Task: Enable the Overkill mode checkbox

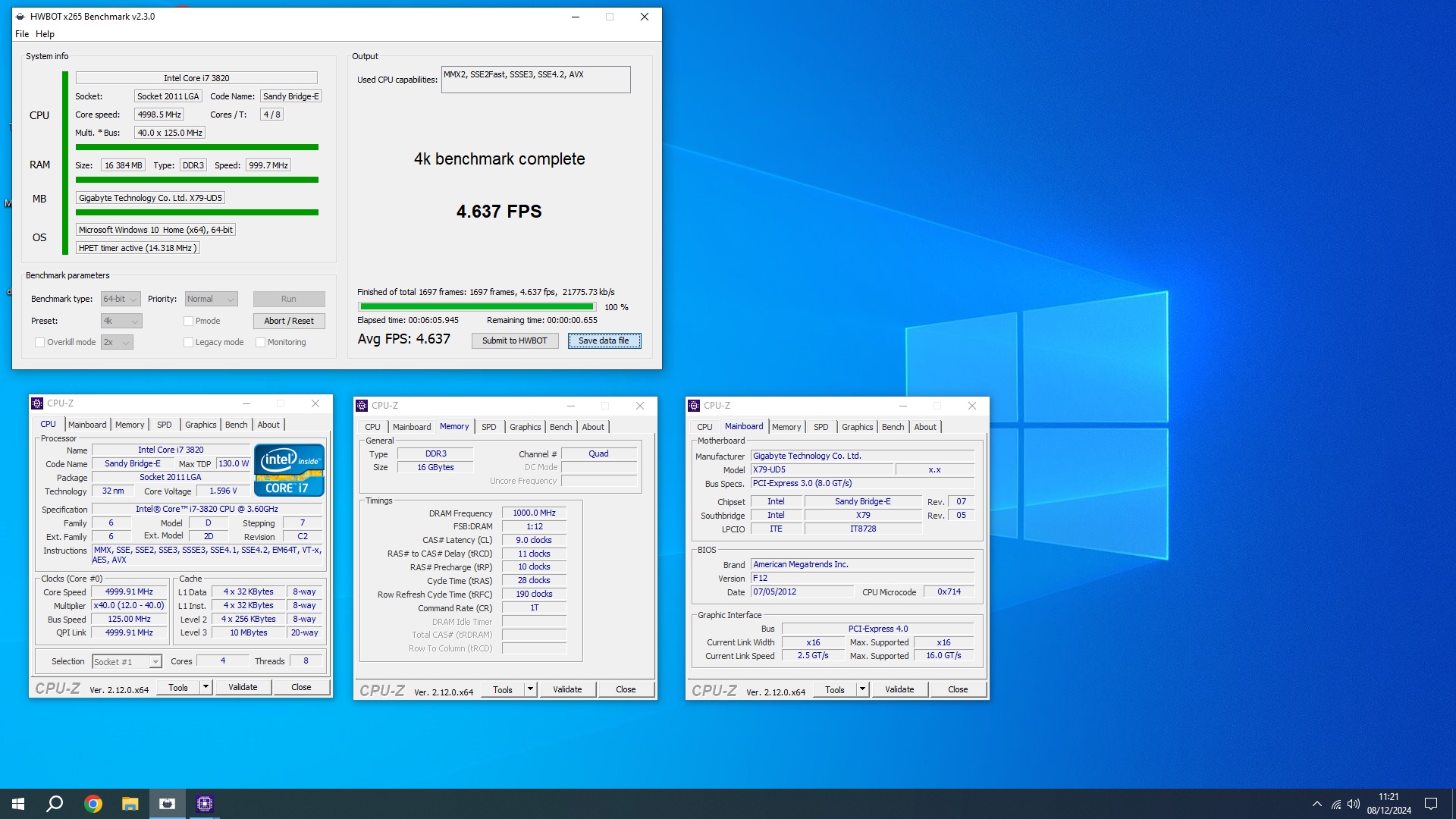Action: pyautogui.click(x=39, y=342)
